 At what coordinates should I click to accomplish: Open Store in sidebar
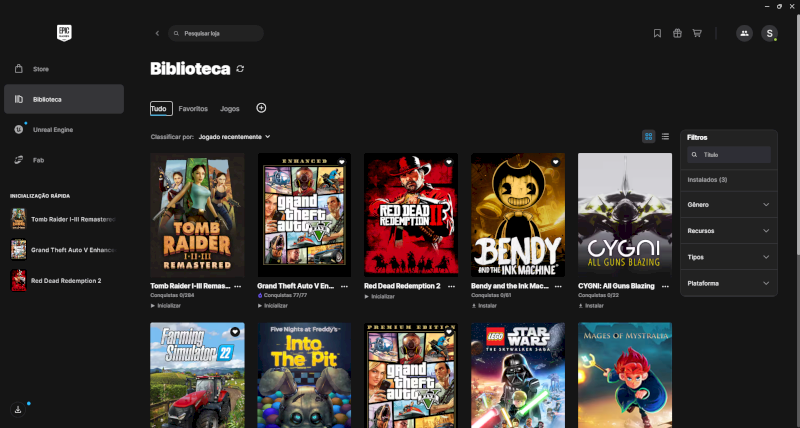tap(64, 69)
